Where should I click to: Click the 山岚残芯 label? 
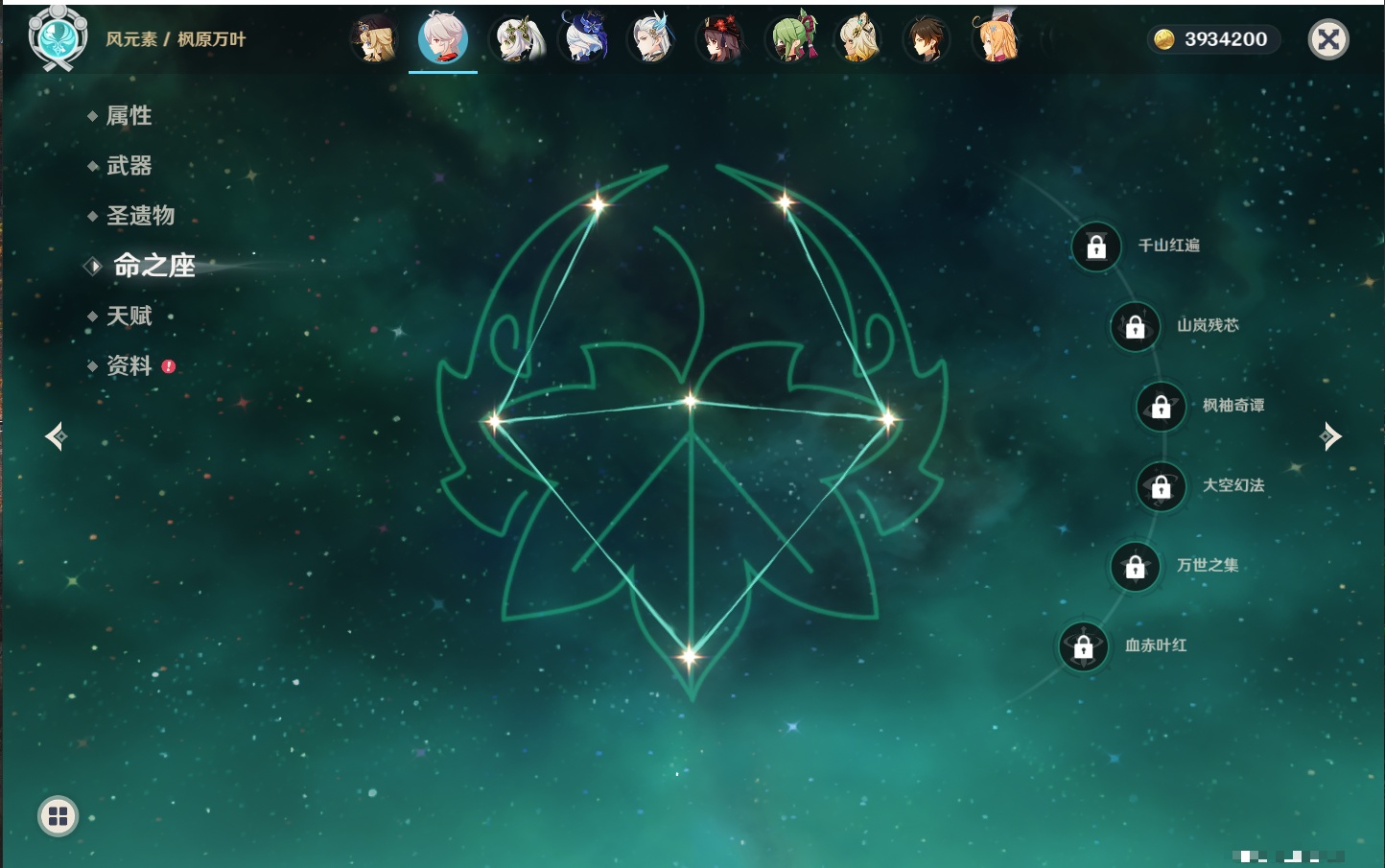pos(1208,325)
